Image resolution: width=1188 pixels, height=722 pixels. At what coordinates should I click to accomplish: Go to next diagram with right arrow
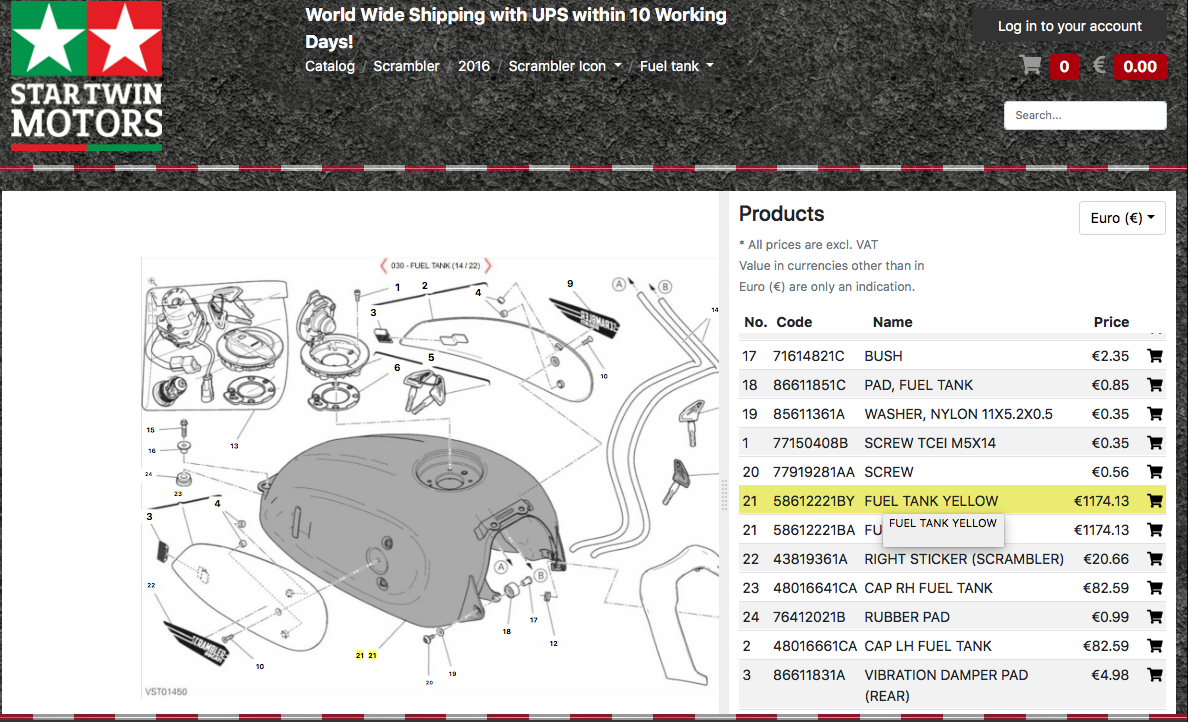click(488, 265)
